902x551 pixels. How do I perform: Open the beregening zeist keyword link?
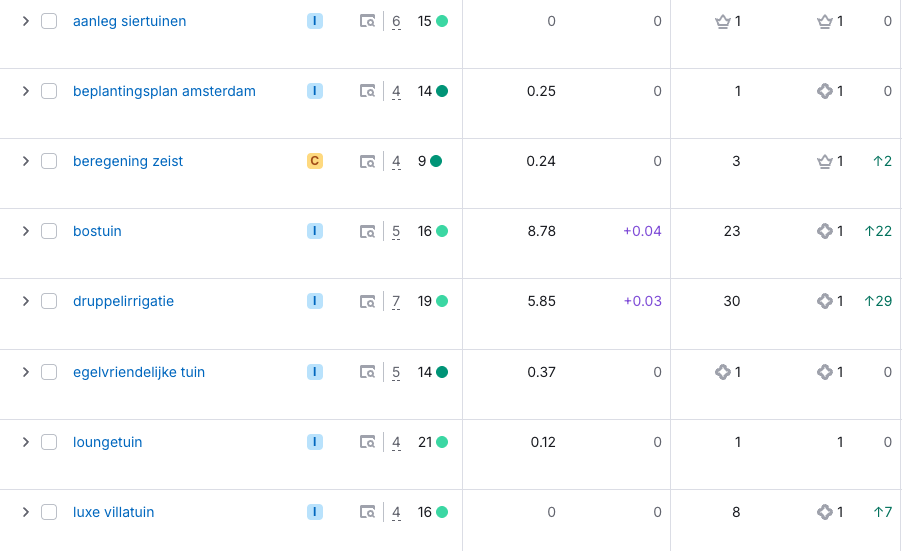(x=128, y=161)
